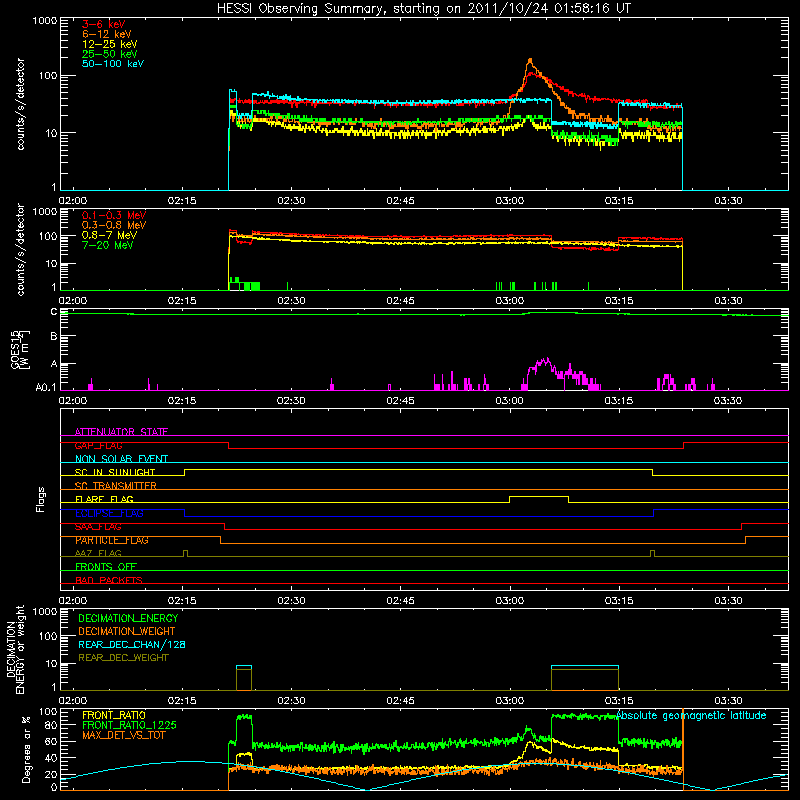Click the DECIMATION ENERGY or weight axis label
The image size is (800, 800).
(x=15, y=649)
